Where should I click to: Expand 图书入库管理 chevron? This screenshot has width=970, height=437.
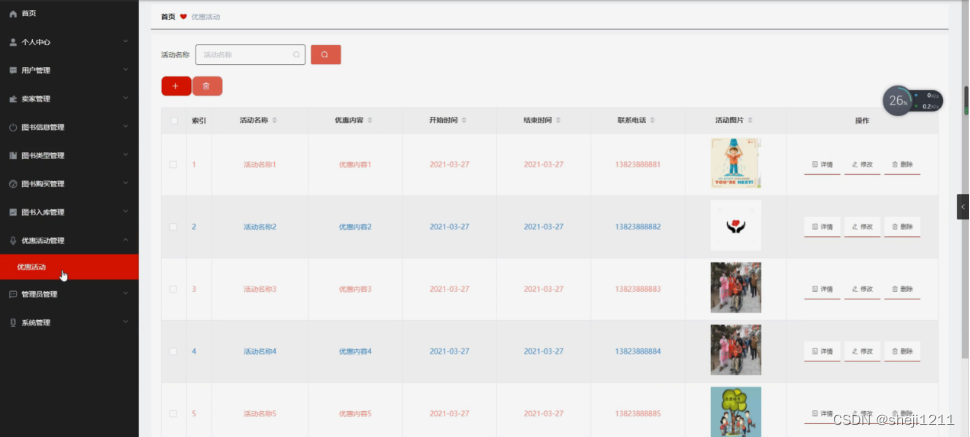[x=126, y=212]
